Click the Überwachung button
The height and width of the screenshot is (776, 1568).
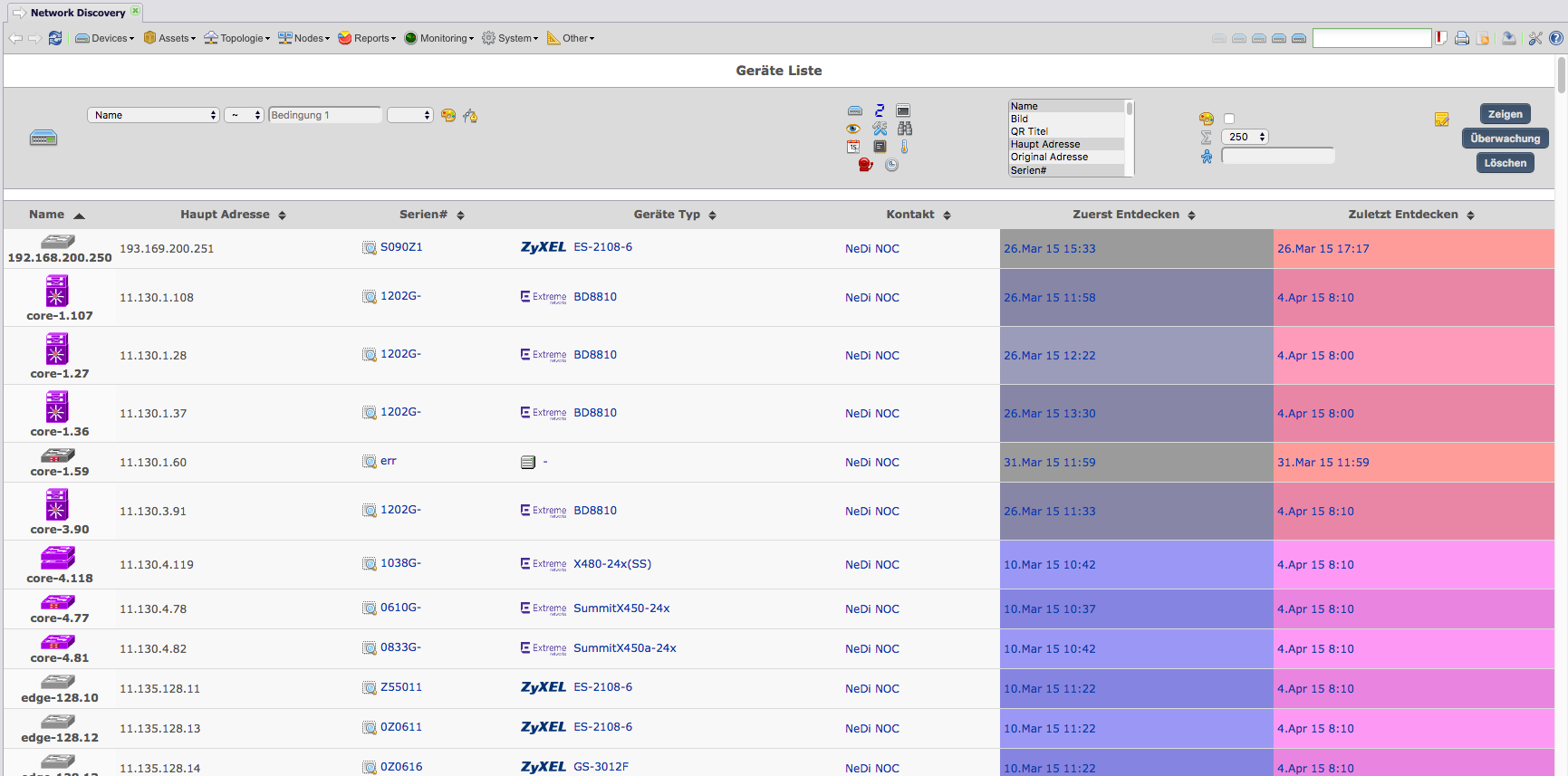pos(1505,139)
